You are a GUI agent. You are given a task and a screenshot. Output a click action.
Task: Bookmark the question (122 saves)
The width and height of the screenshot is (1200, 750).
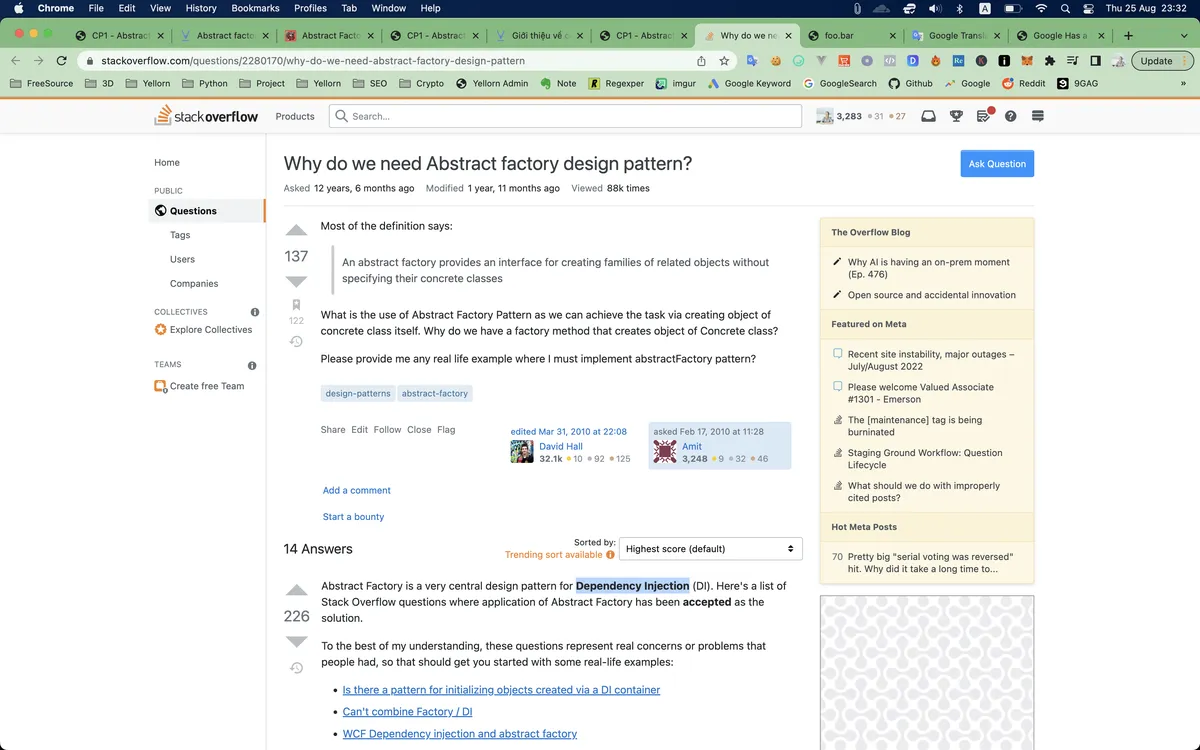pos(296,305)
